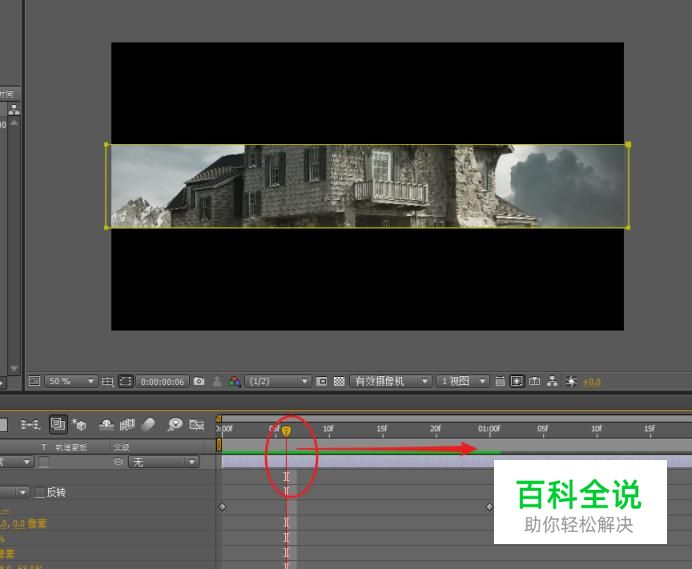Image resolution: width=692 pixels, height=569 pixels.
Task: Click the parent pick whip spiral icon
Action: pos(118,462)
